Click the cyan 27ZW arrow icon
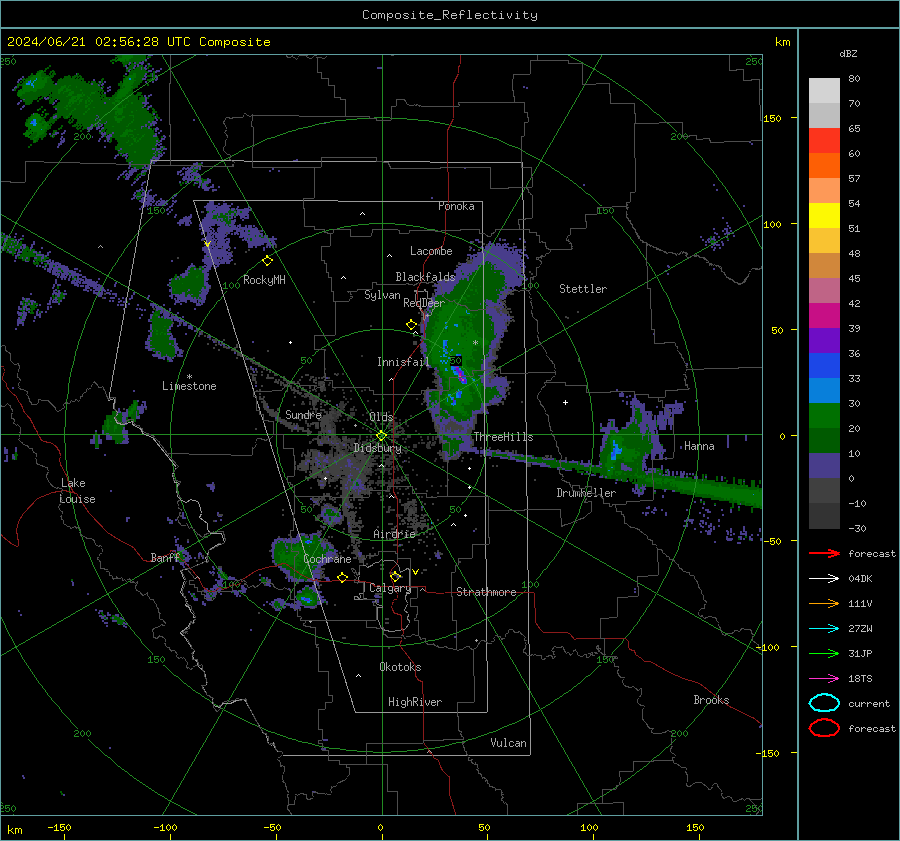900x841 pixels. (824, 629)
